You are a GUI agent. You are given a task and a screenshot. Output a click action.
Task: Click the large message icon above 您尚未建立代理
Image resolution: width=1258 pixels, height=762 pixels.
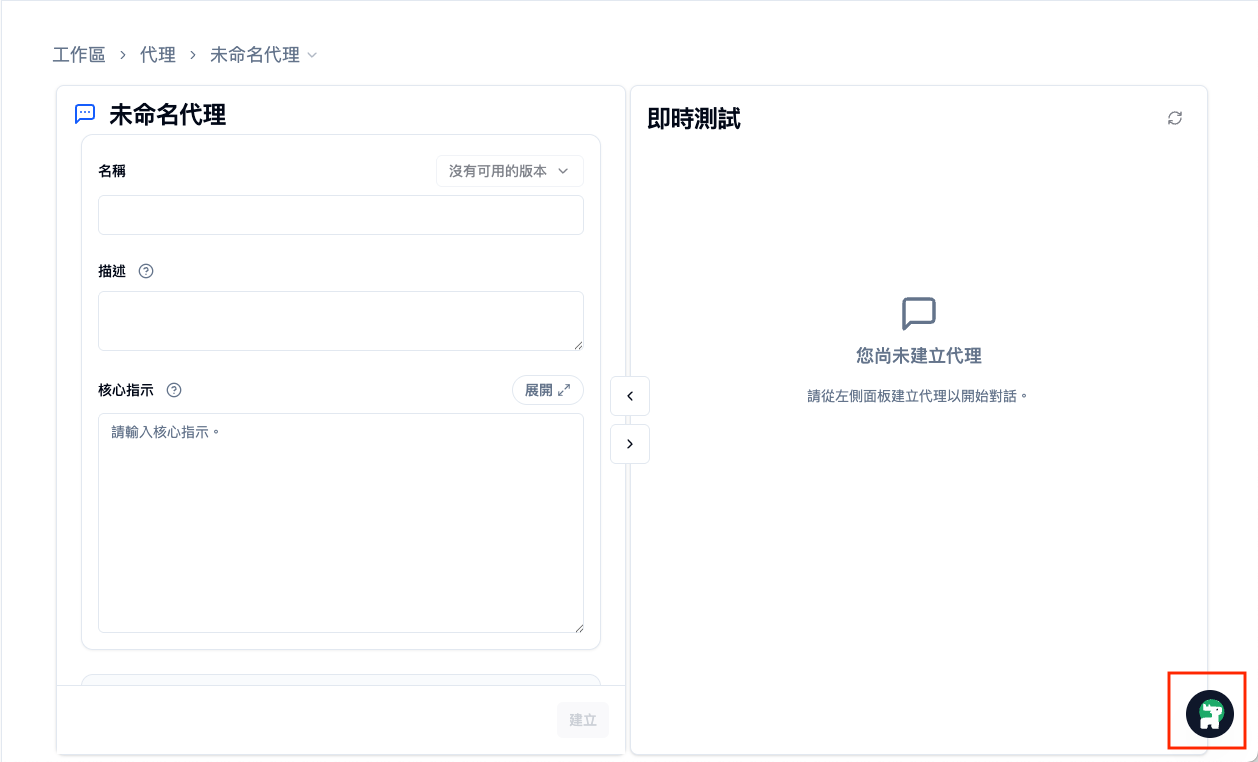[918, 313]
